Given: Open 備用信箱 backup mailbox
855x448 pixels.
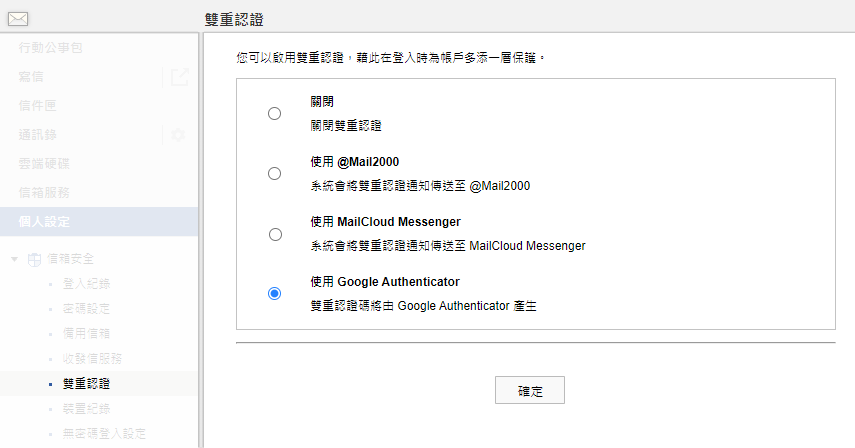Looking at the screenshot, I should tap(86, 334).
